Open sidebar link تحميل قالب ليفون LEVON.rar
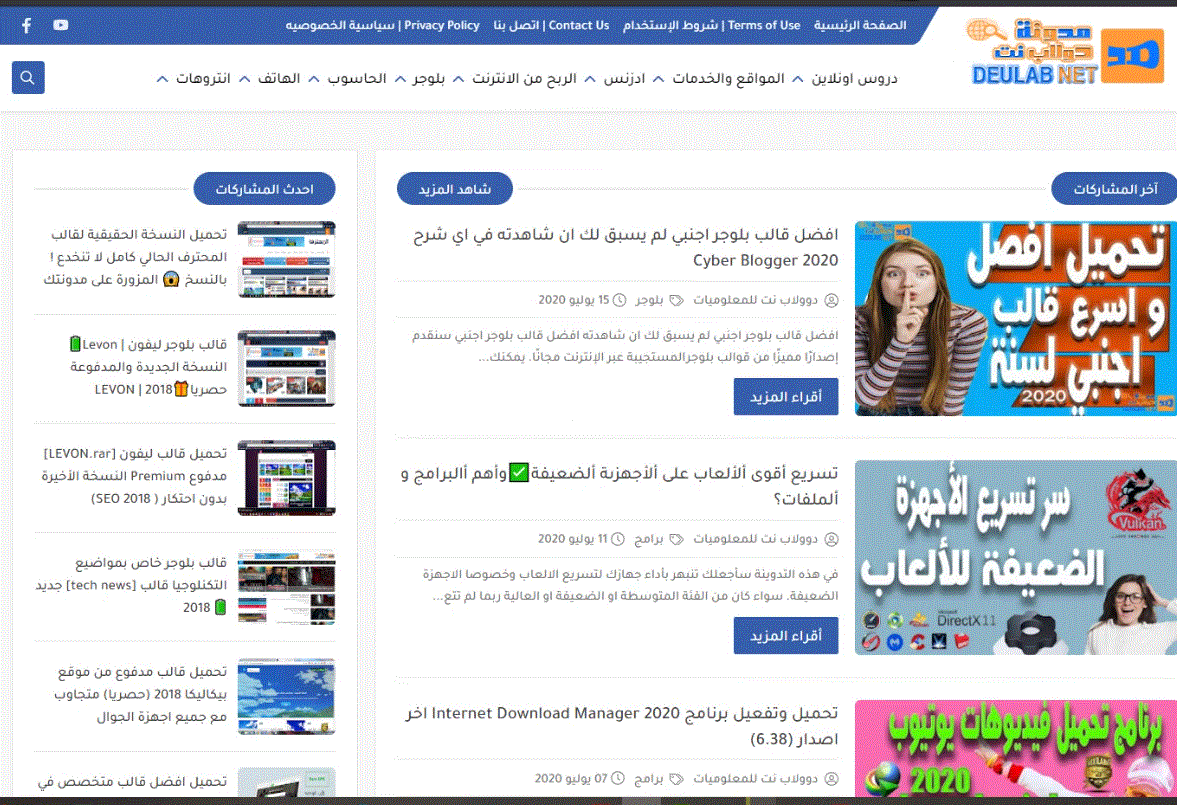 (134, 475)
